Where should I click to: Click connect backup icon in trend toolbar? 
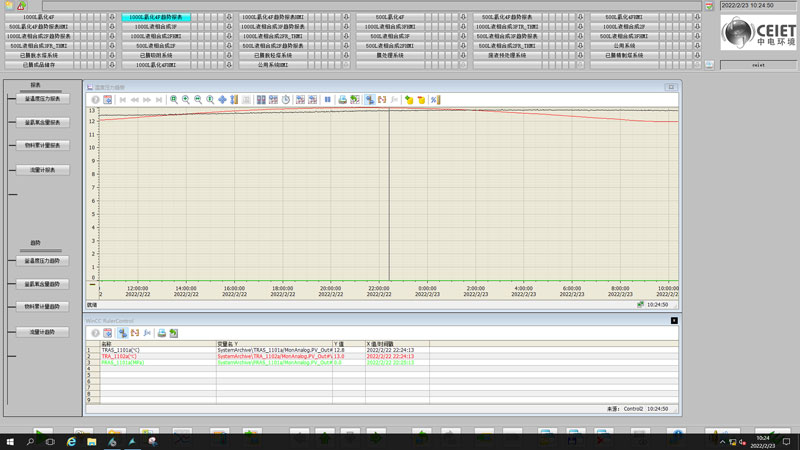(409, 100)
